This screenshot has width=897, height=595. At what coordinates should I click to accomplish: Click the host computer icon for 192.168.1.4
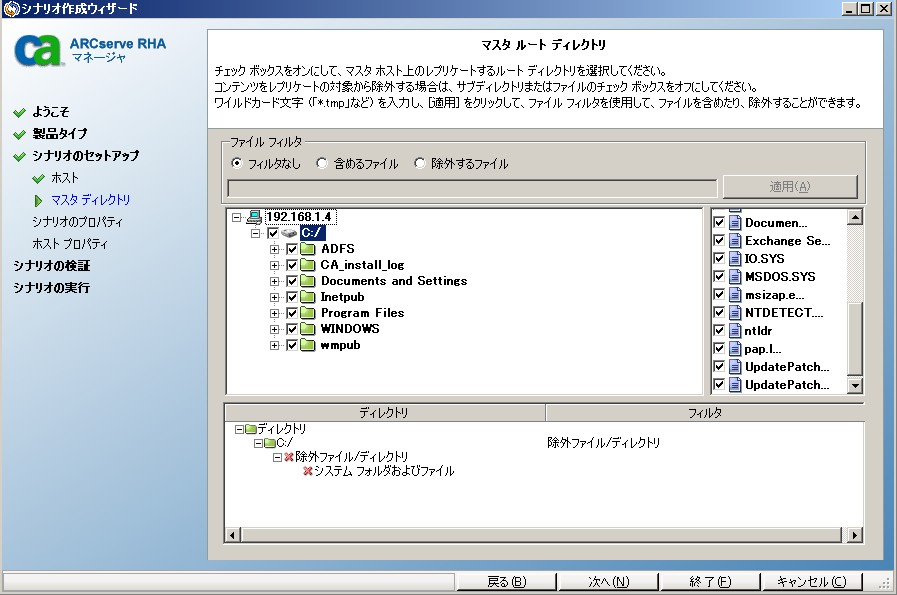tap(254, 217)
